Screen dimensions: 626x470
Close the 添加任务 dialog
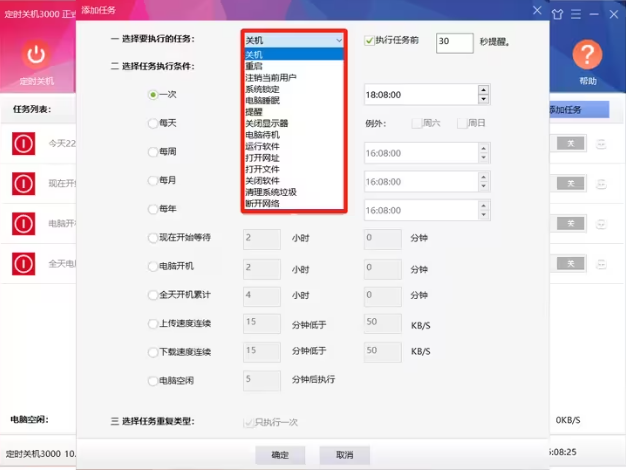[537, 10]
